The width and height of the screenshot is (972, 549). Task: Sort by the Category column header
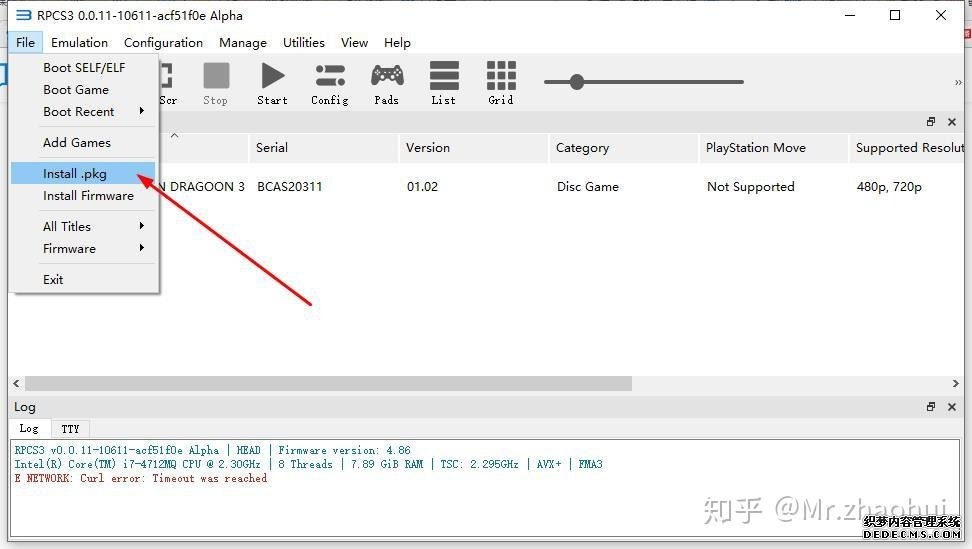(x=582, y=148)
